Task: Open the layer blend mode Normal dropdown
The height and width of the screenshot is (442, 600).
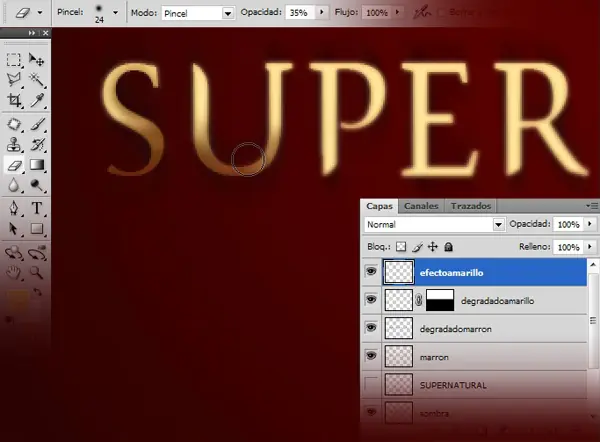Action: [x=498, y=224]
